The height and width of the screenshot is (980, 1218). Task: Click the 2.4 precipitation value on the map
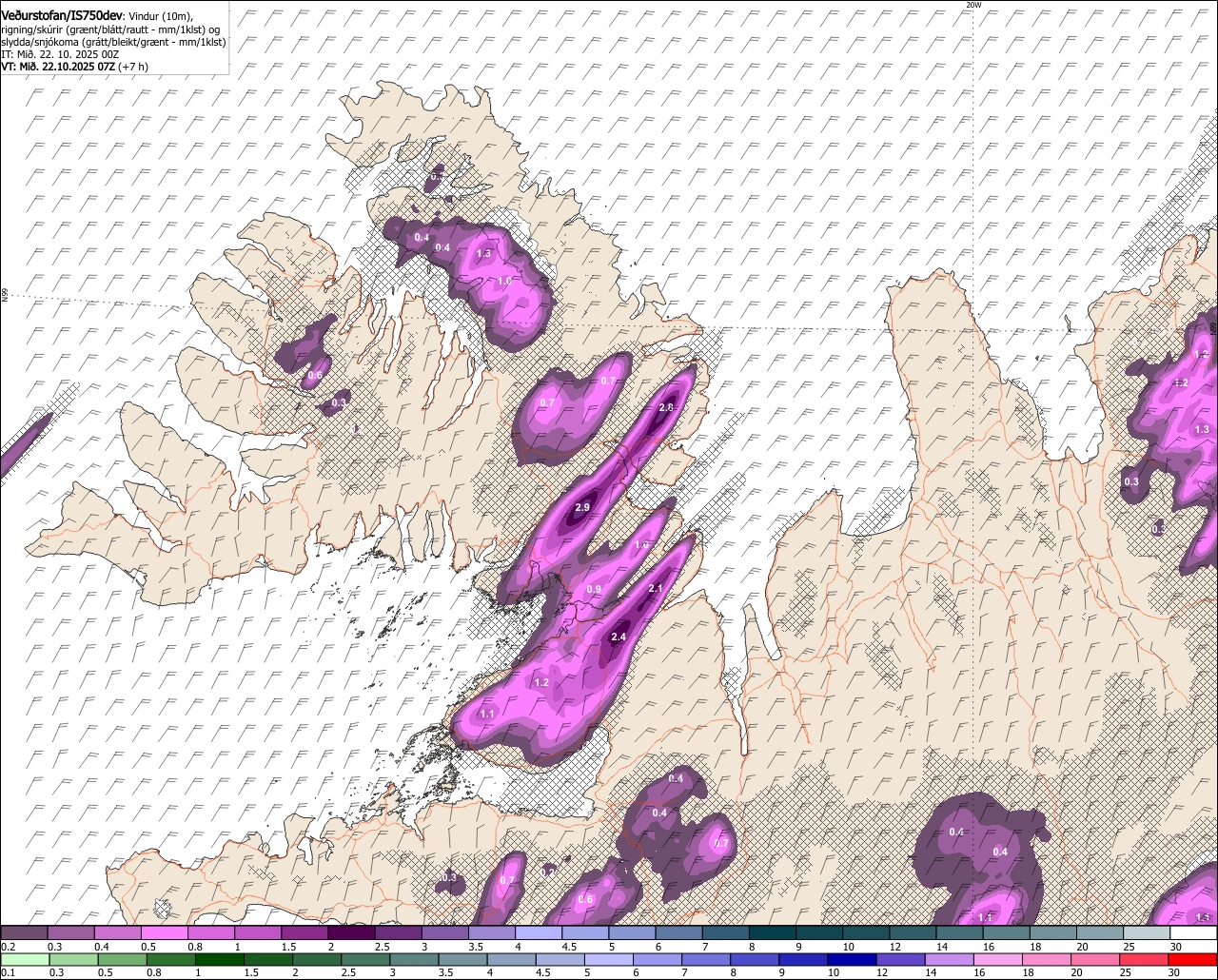pos(619,637)
